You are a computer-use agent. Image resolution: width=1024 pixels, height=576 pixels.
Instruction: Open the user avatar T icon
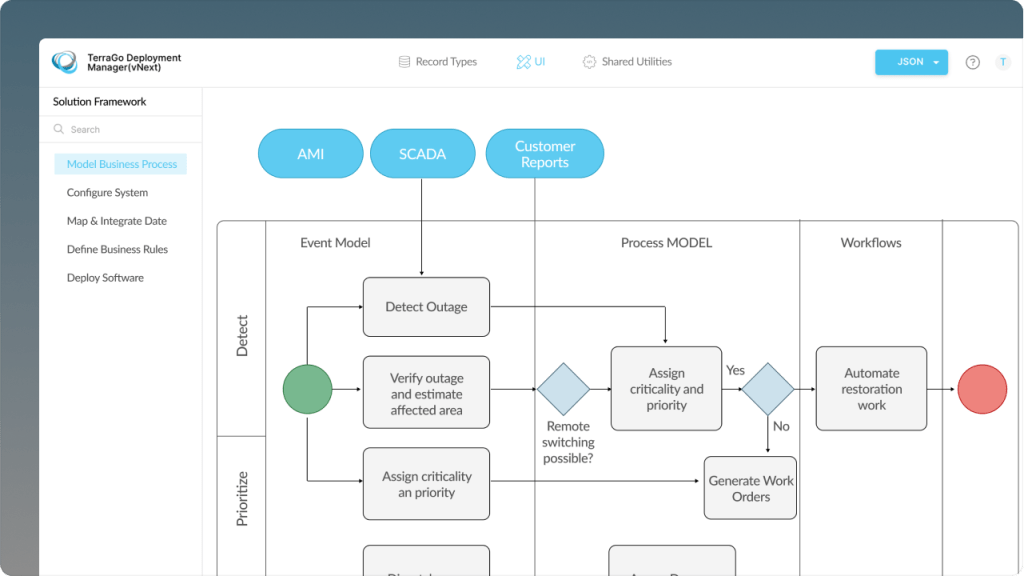[x=1002, y=62]
